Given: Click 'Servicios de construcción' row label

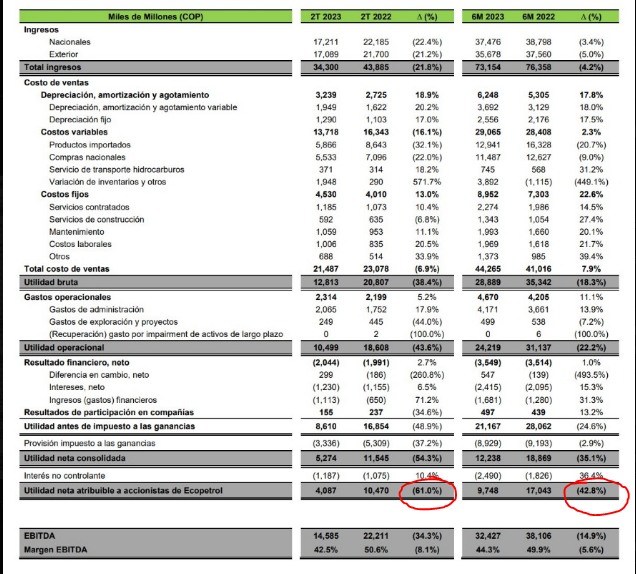Looking at the screenshot, I should (x=97, y=219).
